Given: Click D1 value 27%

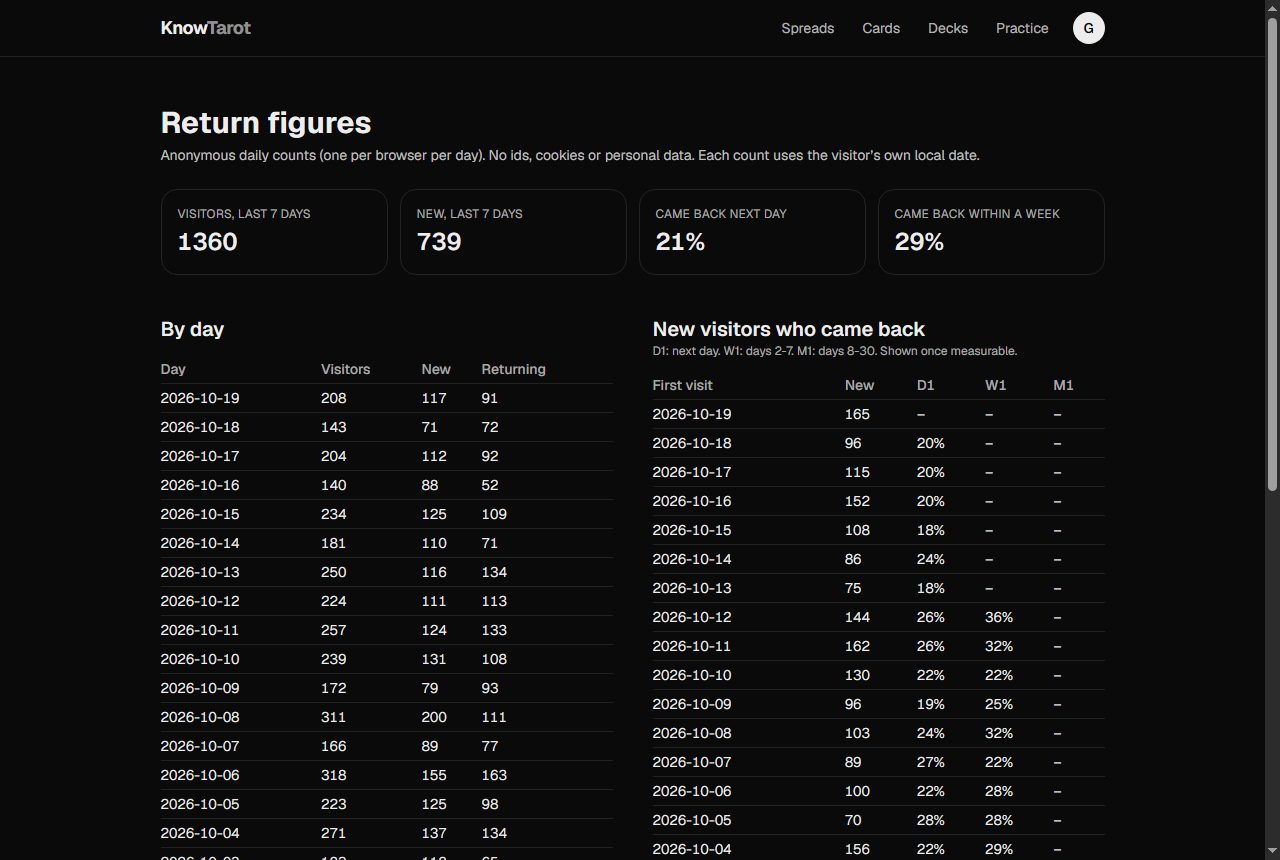Looking at the screenshot, I should point(931,762).
